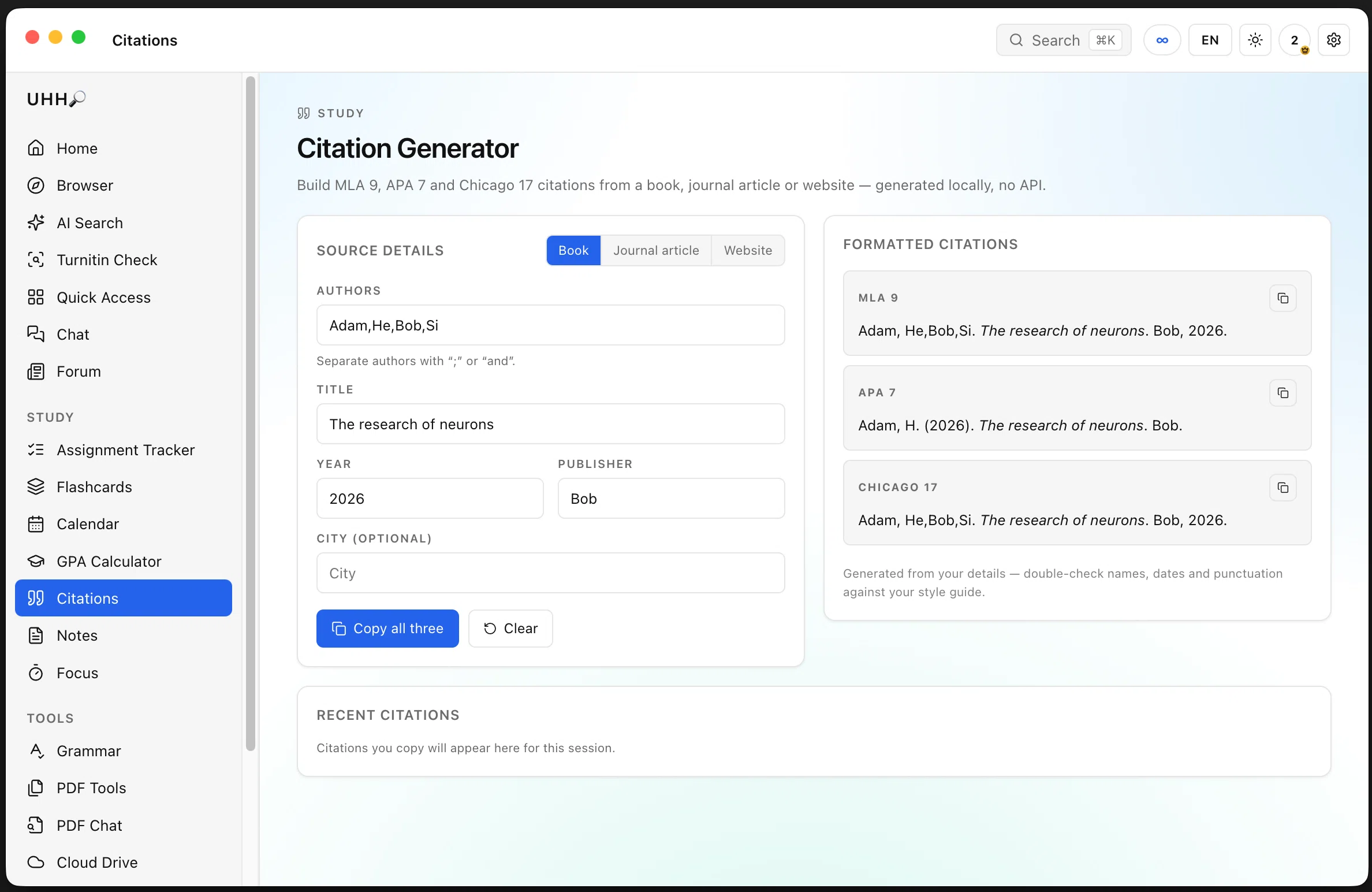Click the Copy all three button
This screenshot has width=1372, height=892.
tap(387, 629)
